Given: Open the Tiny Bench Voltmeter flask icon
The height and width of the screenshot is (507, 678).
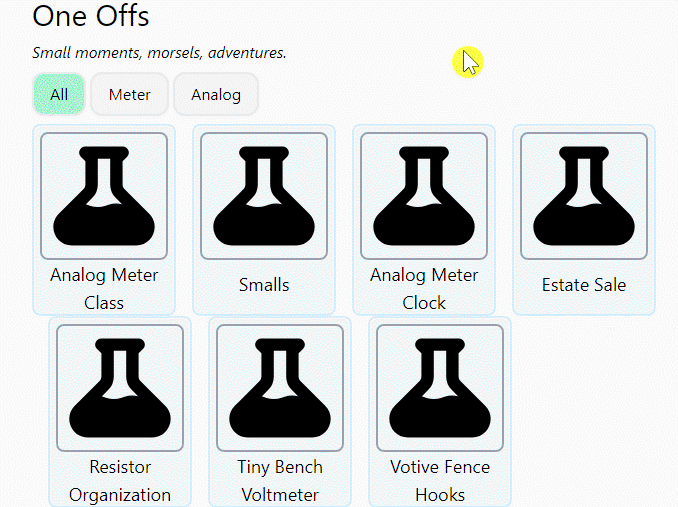Looking at the screenshot, I should (x=280, y=388).
